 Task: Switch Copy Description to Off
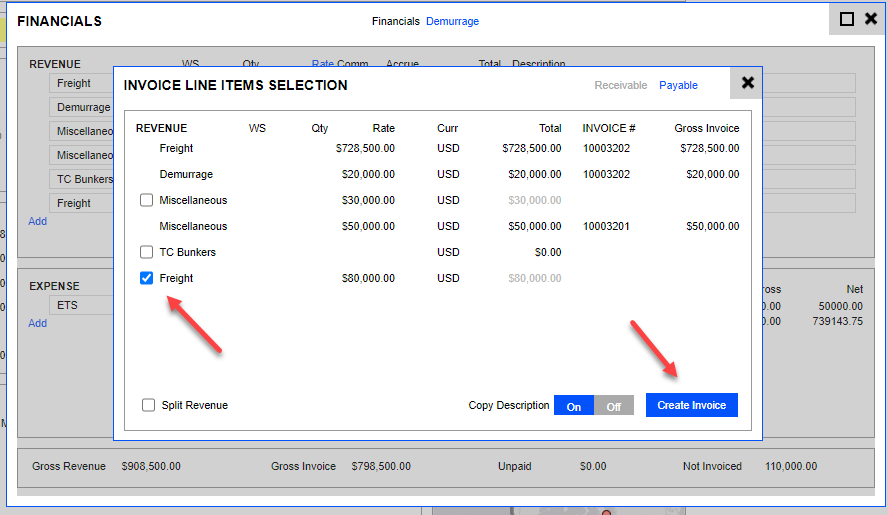(614, 406)
